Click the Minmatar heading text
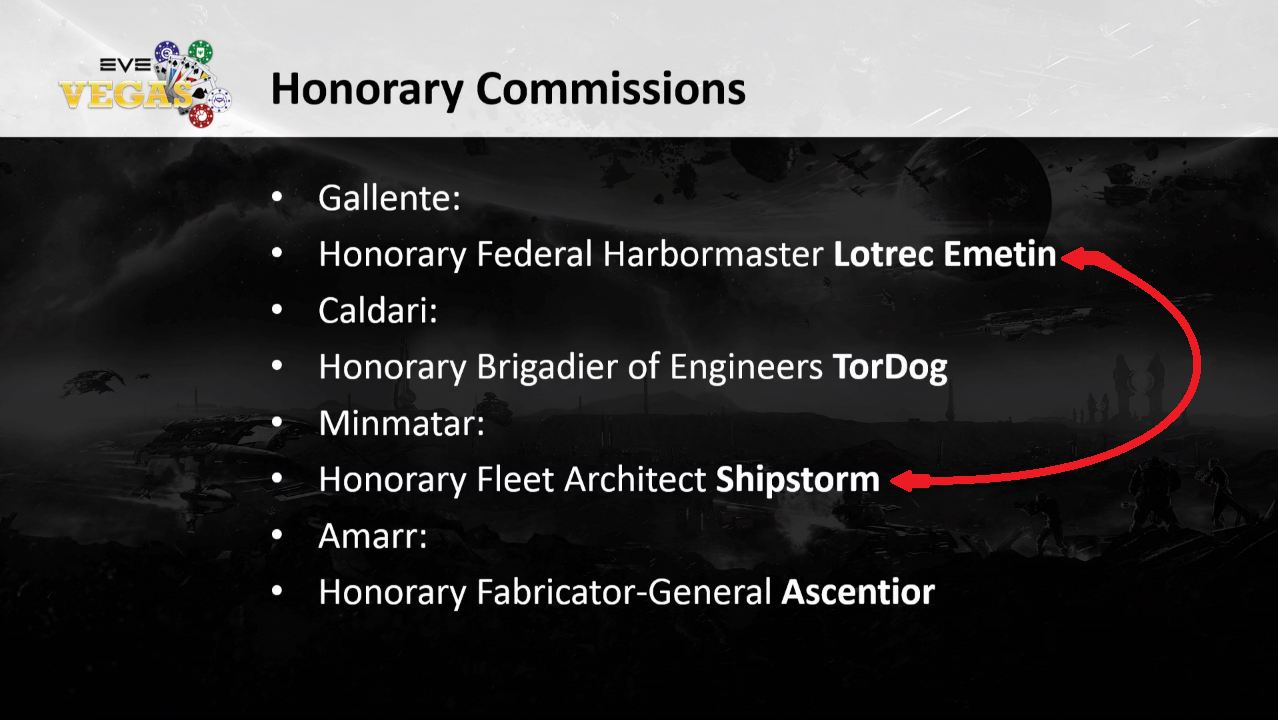This screenshot has height=720, width=1278. (401, 424)
